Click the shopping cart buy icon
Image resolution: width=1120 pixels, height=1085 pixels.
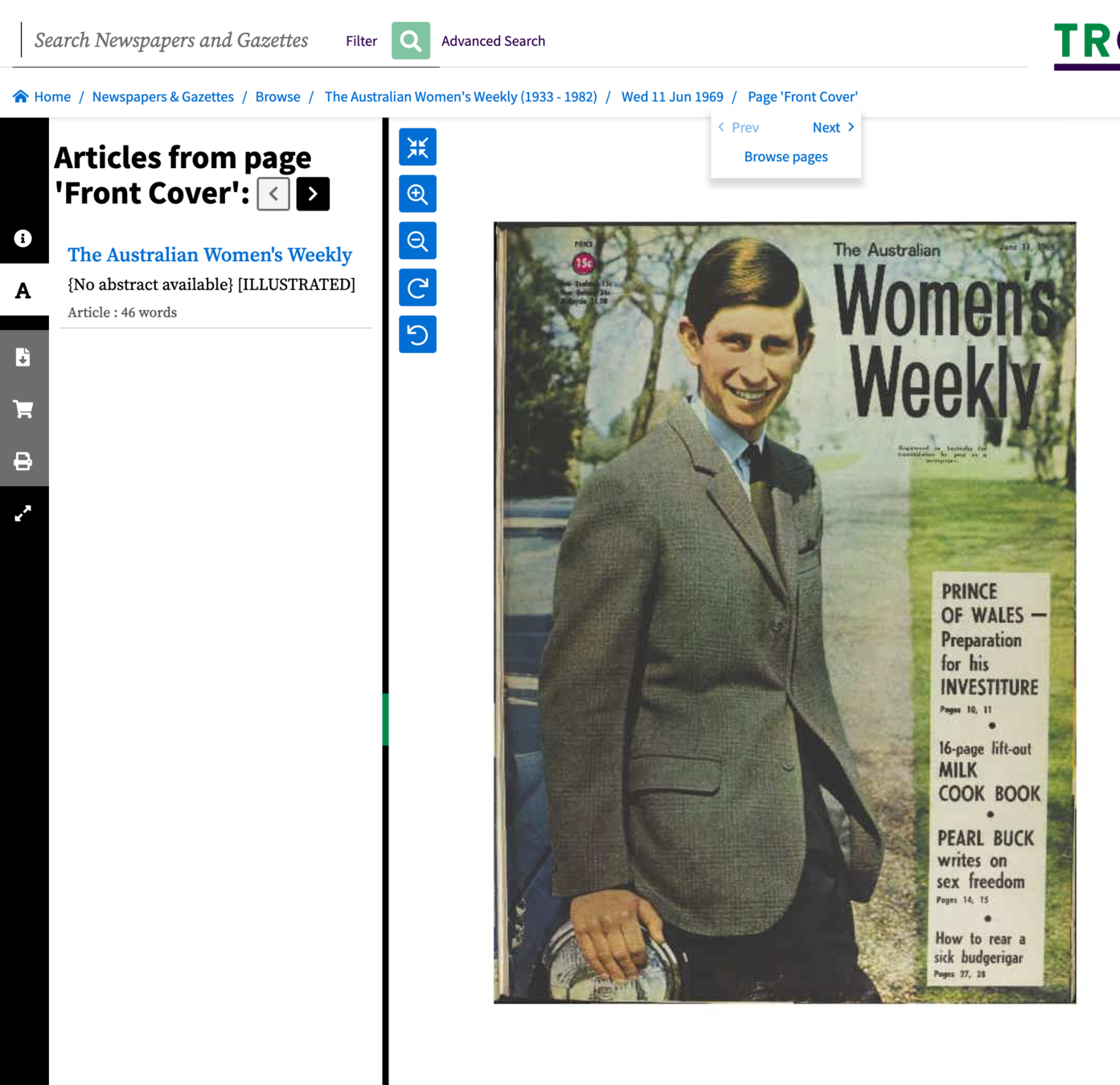[x=23, y=409]
